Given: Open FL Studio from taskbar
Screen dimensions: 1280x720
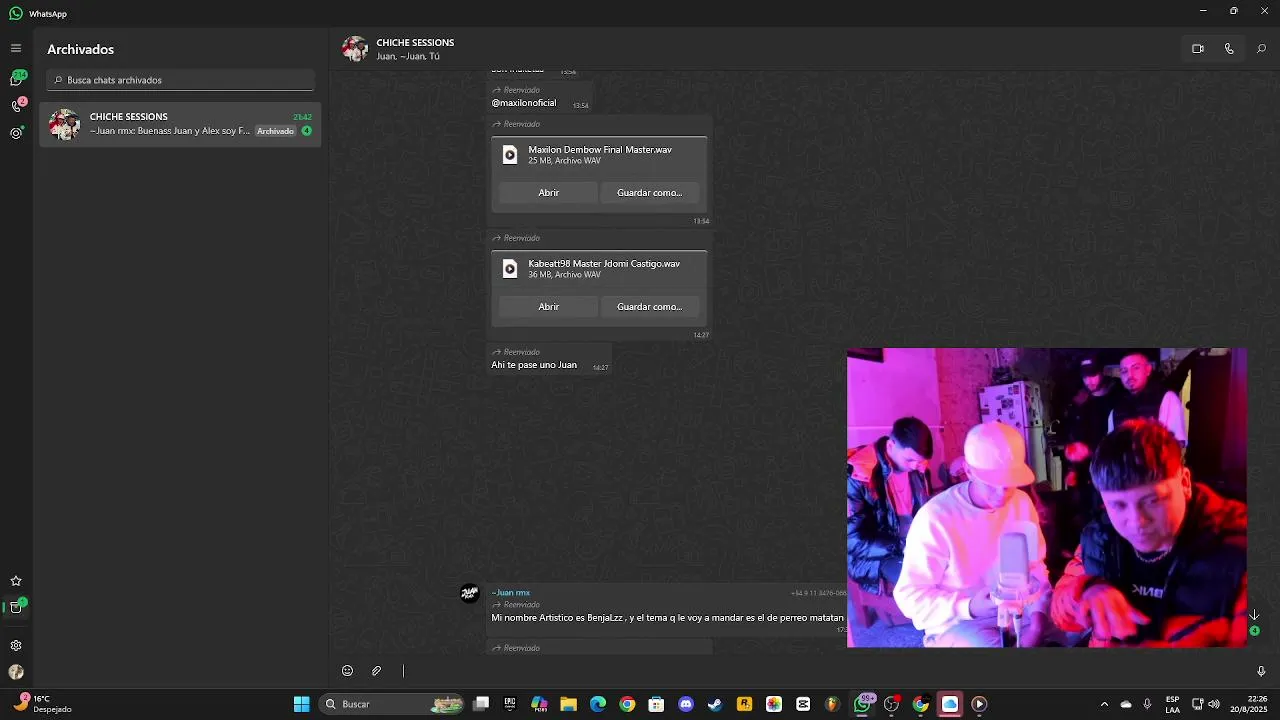Looking at the screenshot, I should (x=832, y=705).
